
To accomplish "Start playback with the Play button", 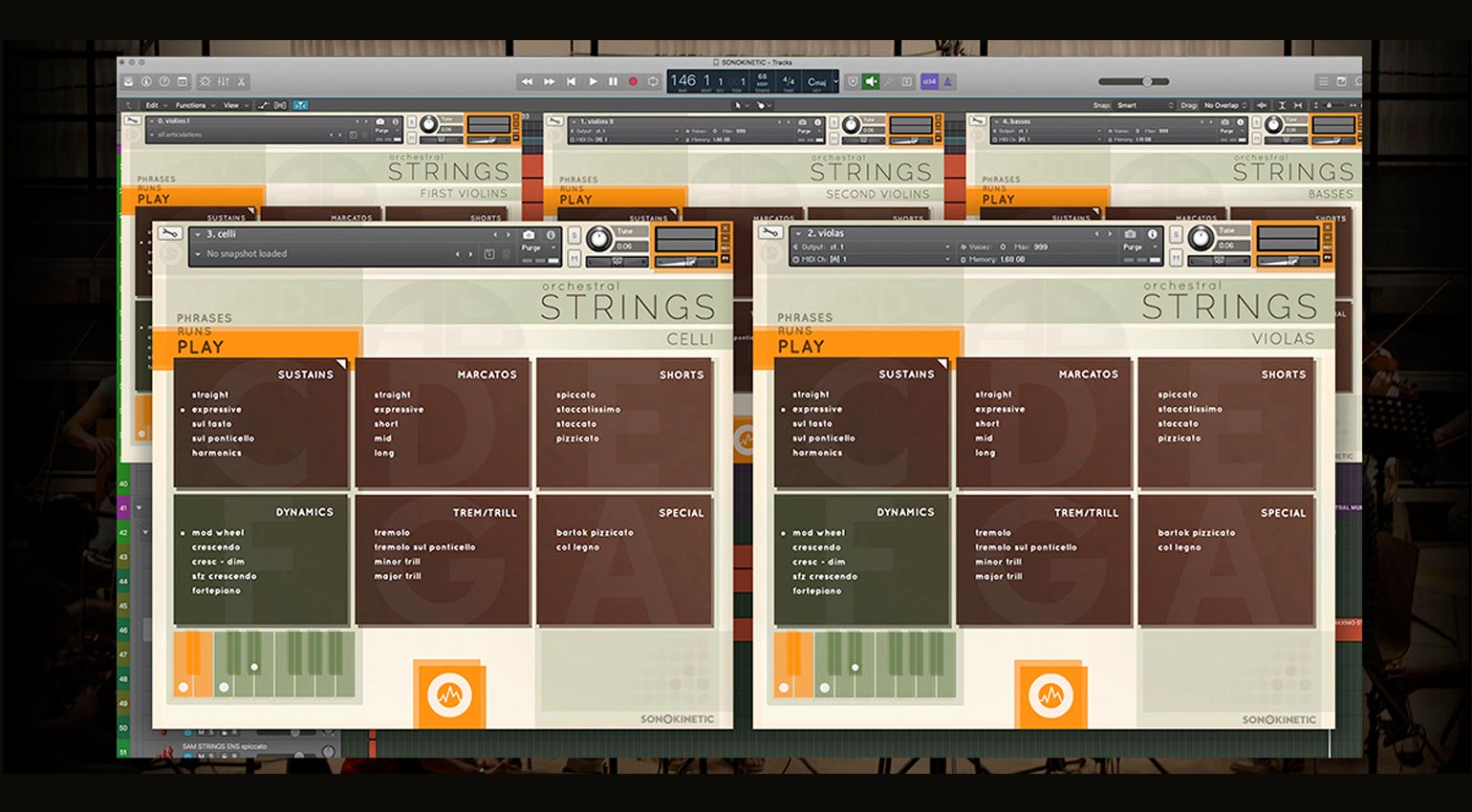I will pyautogui.click(x=593, y=82).
